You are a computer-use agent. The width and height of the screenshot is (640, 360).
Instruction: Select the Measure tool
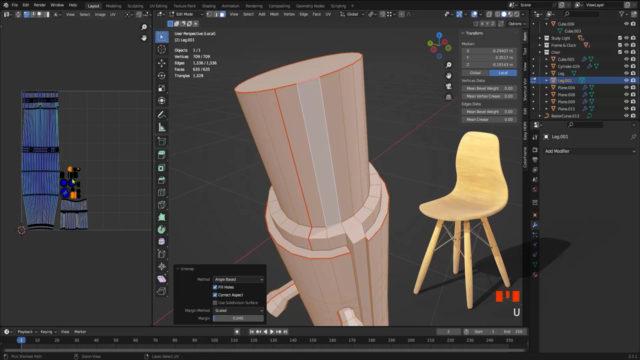coord(162,127)
